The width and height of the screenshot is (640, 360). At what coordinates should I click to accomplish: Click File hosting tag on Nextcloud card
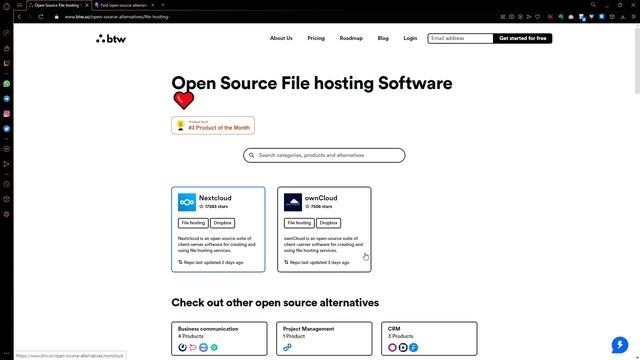point(193,223)
